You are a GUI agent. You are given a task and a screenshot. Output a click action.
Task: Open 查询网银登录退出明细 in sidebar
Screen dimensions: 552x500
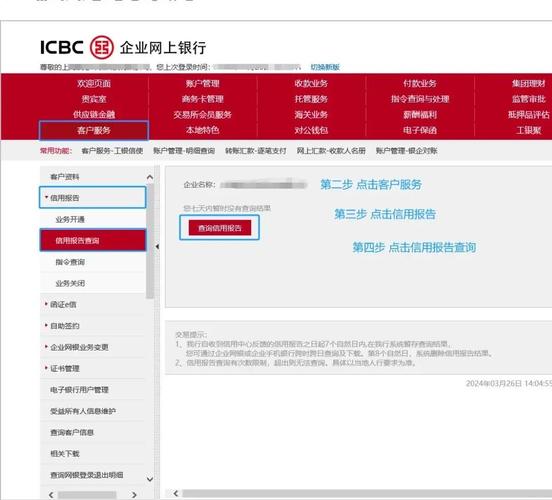tap(87, 475)
